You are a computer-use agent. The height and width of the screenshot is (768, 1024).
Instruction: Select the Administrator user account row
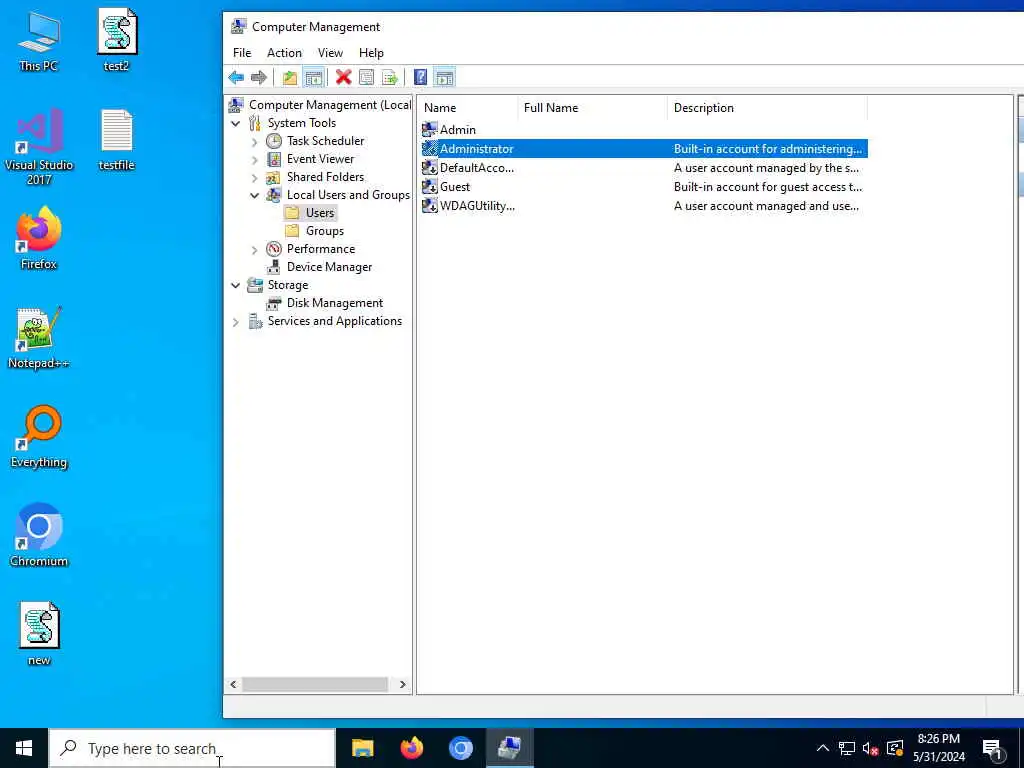click(x=644, y=149)
